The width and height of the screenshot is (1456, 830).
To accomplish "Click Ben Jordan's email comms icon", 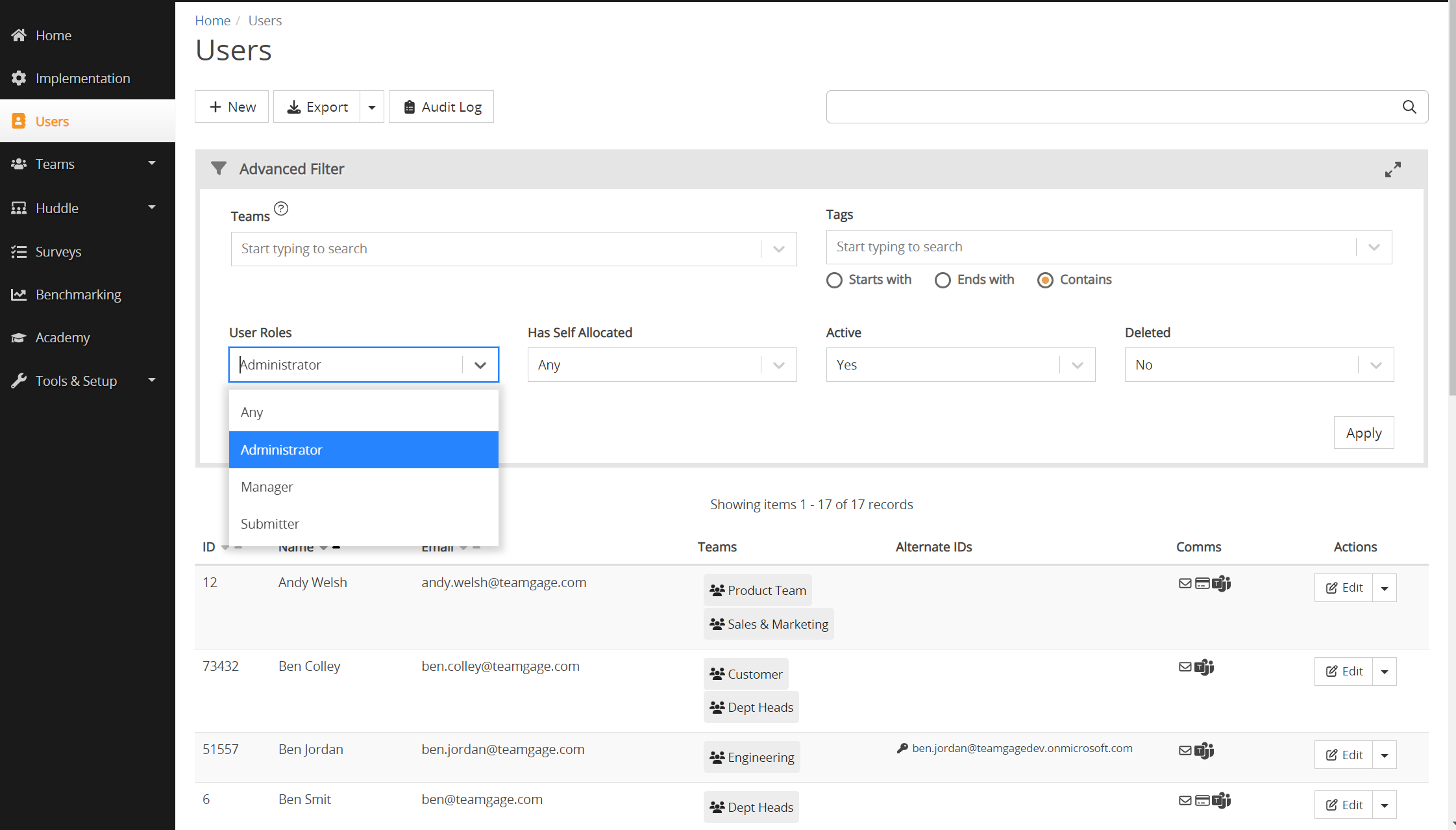I will click(1185, 751).
